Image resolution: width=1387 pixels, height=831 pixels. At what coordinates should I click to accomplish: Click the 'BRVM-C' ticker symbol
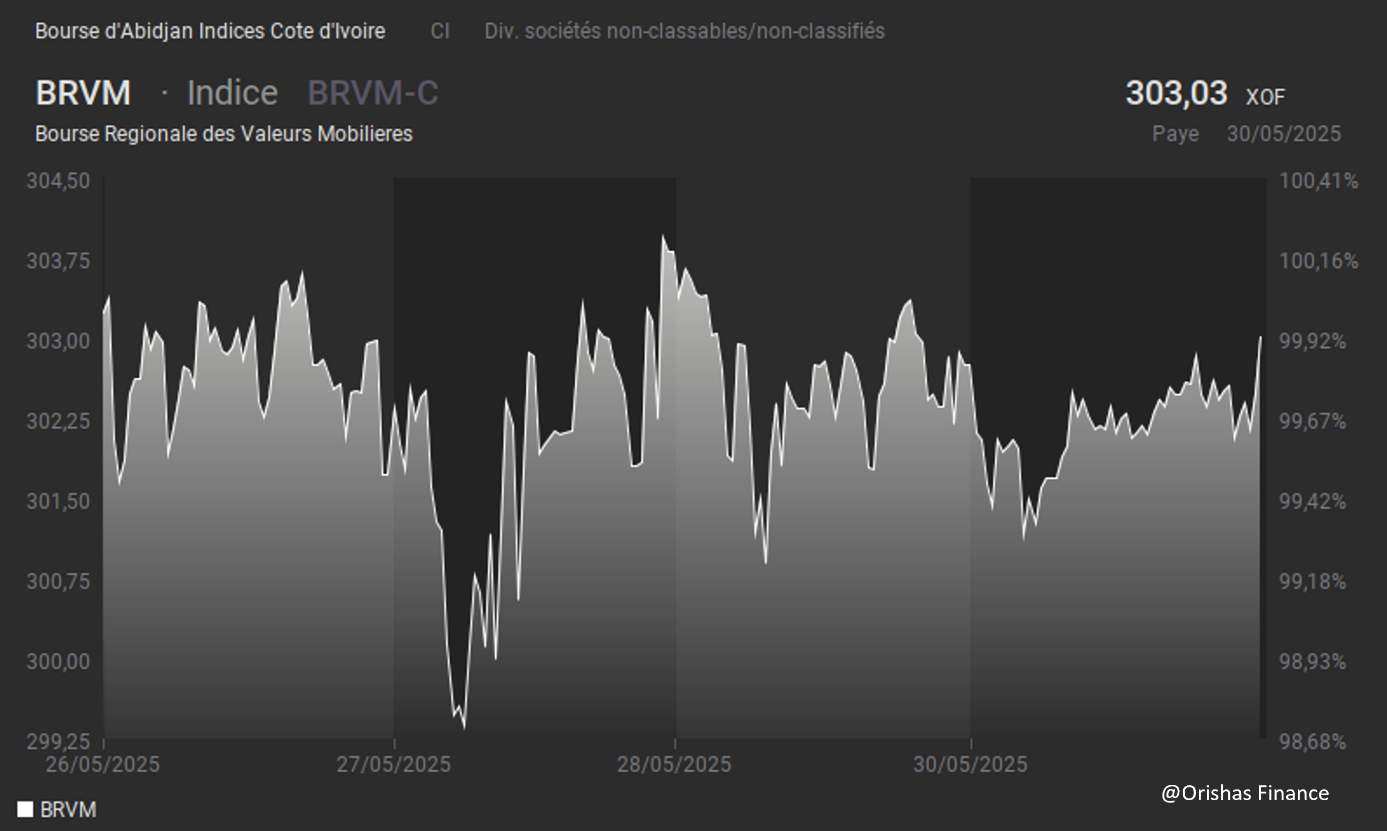tap(373, 93)
